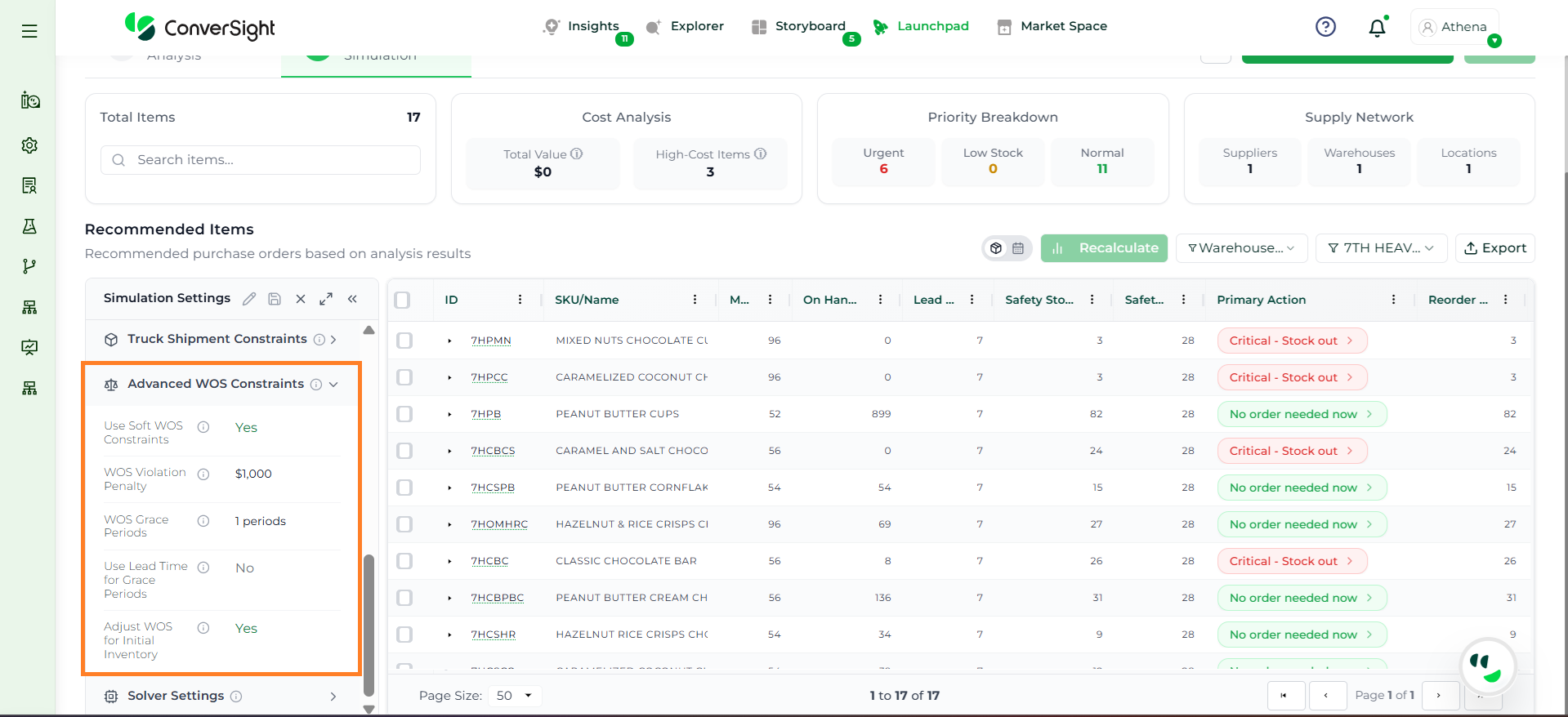The height and width of the screenshot is (717, 1568).
Task: Click the save icon in Simulation Settings
Action: pos(275,299)
